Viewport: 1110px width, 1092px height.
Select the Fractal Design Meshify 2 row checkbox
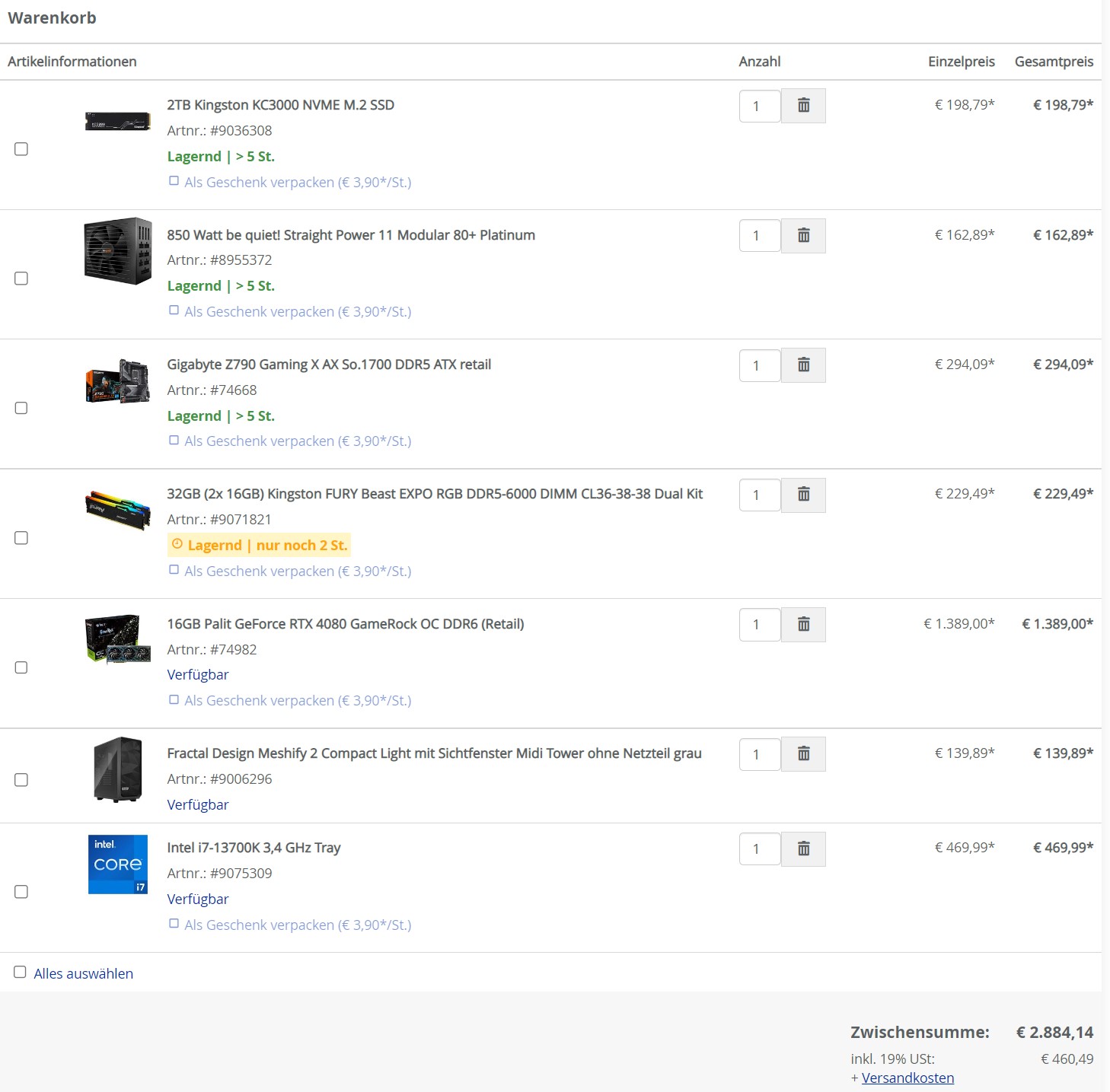pos(21,780)
